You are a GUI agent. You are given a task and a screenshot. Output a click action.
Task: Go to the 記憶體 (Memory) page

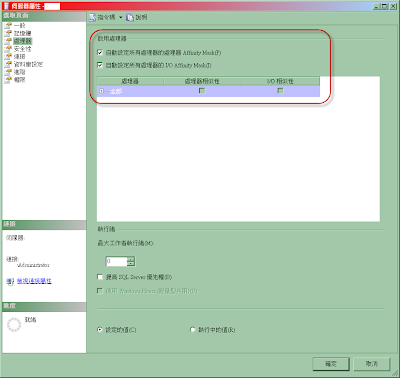(22, 33)
